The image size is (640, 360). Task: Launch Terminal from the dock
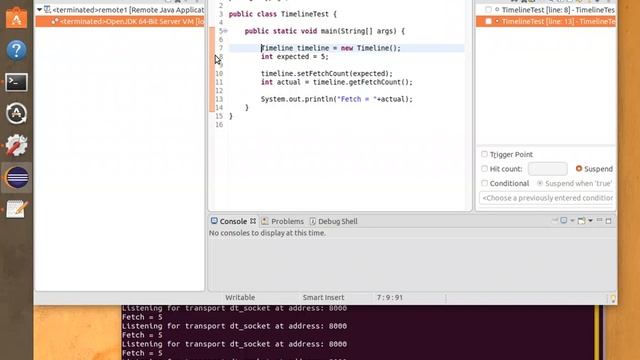tap(16, 82)
